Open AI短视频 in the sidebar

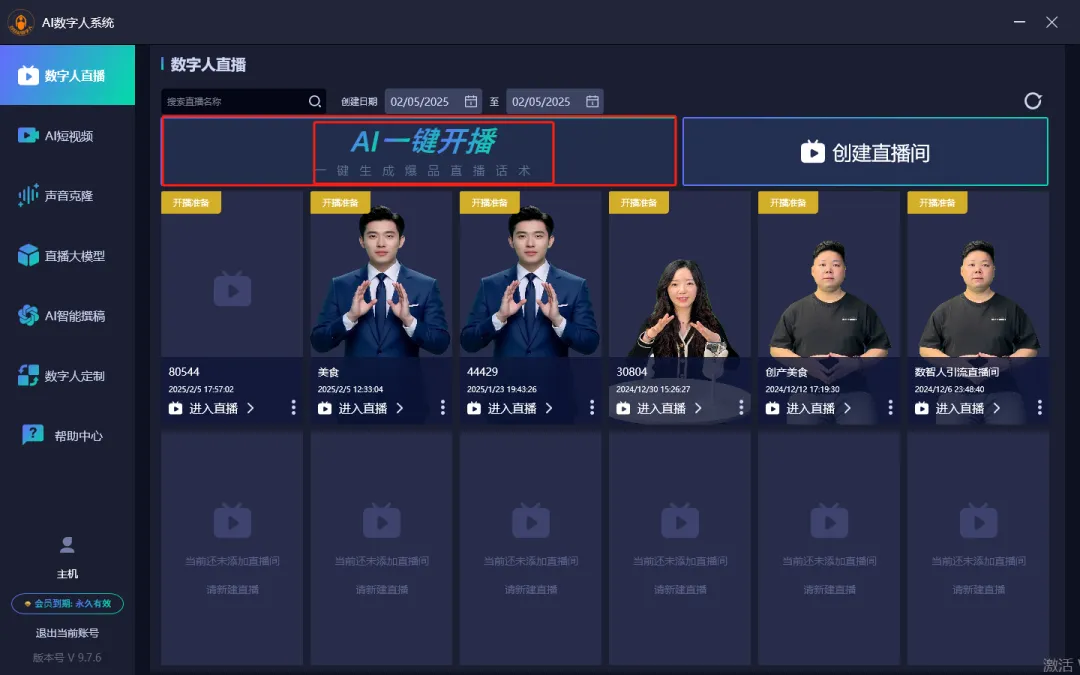click(68, 136)
